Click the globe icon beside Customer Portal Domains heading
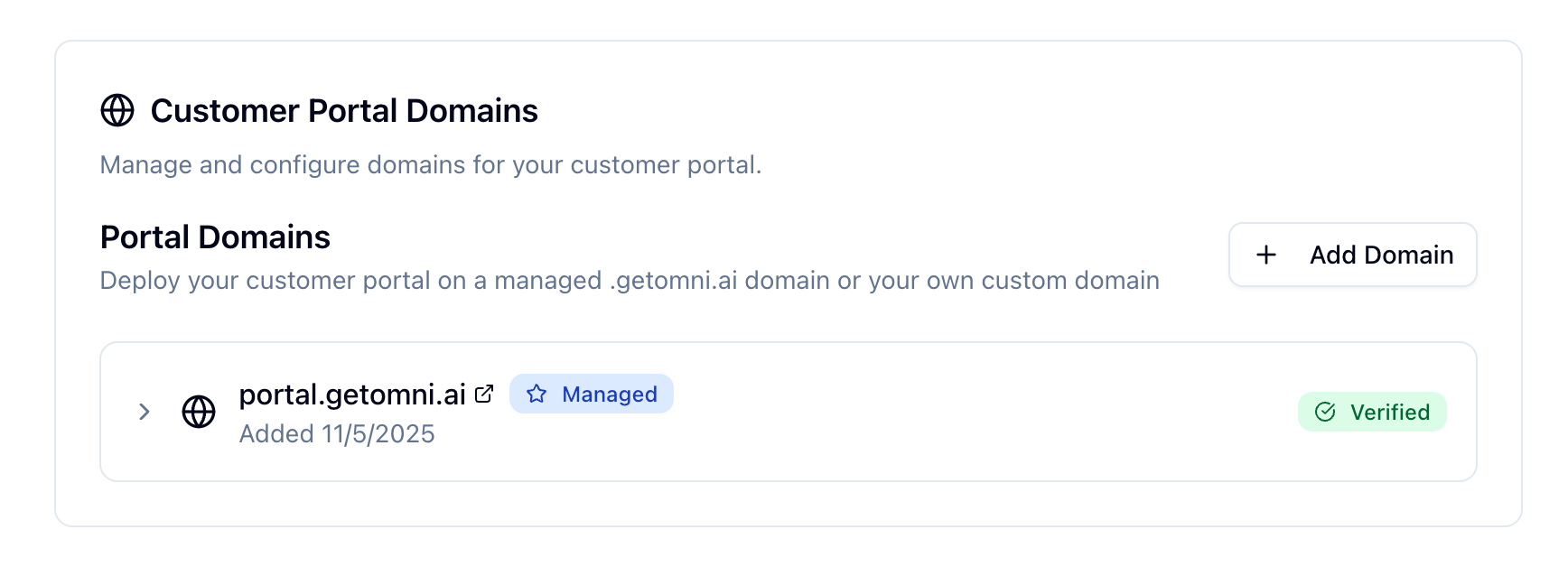 (117, 111)
